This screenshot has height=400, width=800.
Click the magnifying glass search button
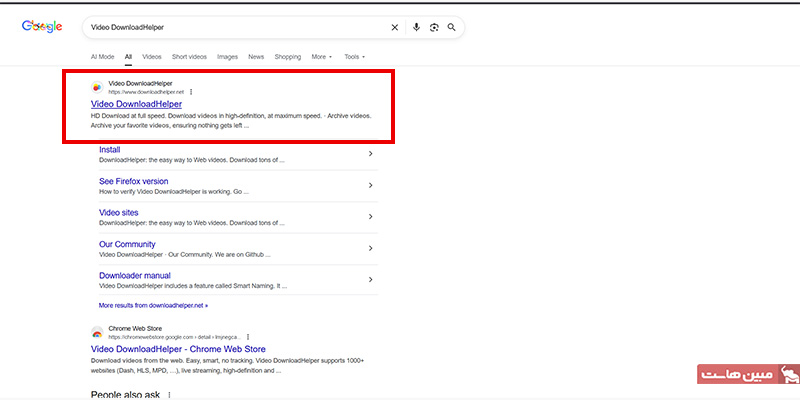[x=452, y=28]
